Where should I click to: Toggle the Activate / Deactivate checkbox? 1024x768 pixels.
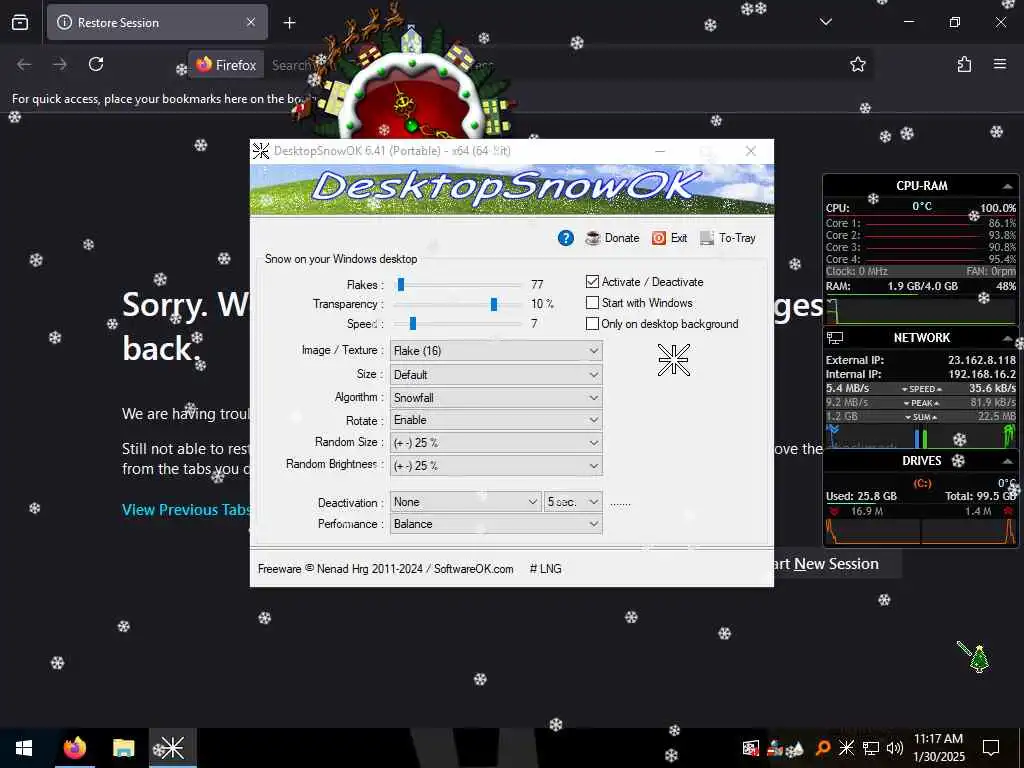point(592,281)
